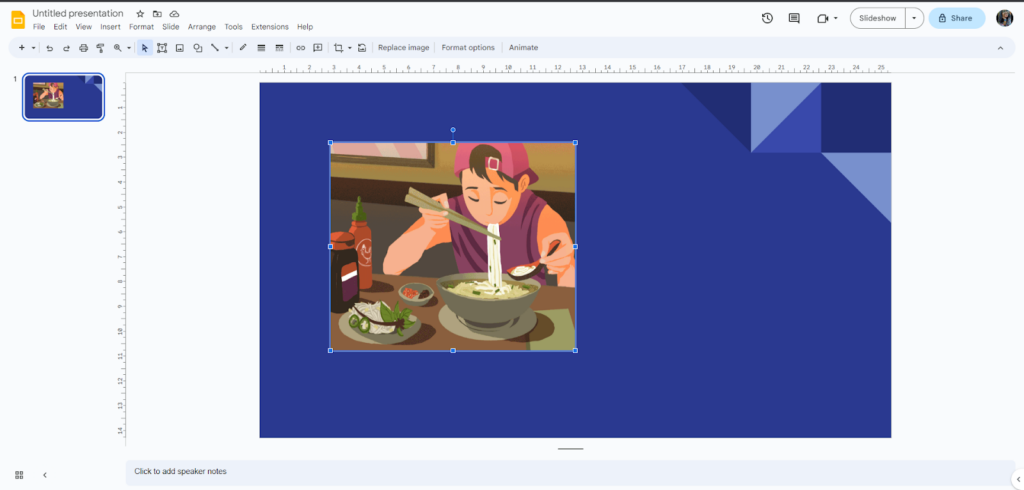Collapse the filmstrip panel arrow
Viewport: 1024px width, 490px height.
44,475
